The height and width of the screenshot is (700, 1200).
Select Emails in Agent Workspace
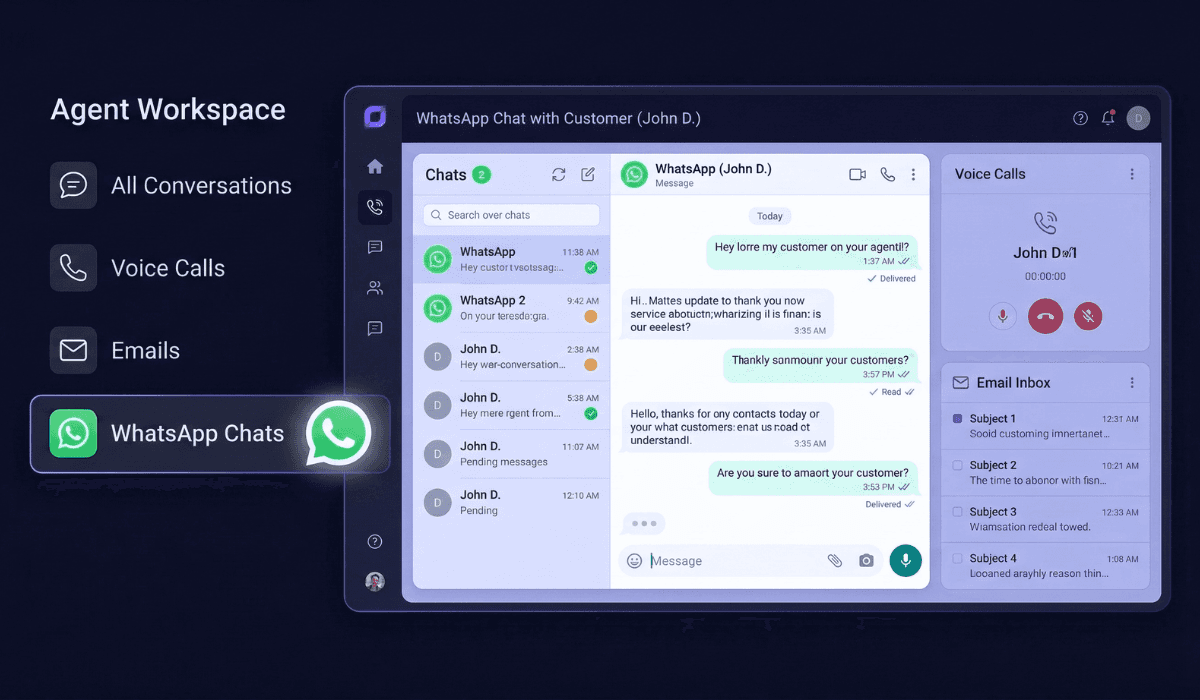pos(115,351)
